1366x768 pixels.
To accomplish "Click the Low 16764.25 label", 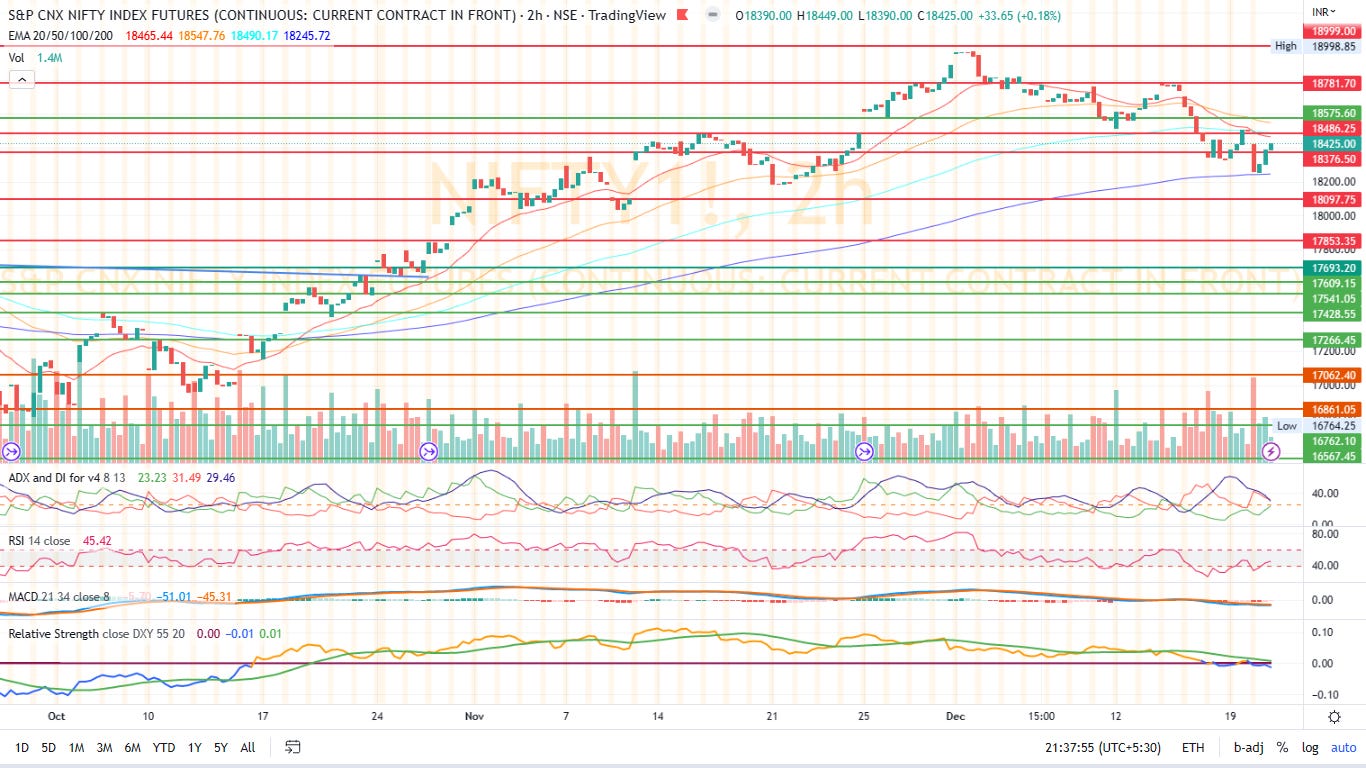I will [x=1314, y=426].
